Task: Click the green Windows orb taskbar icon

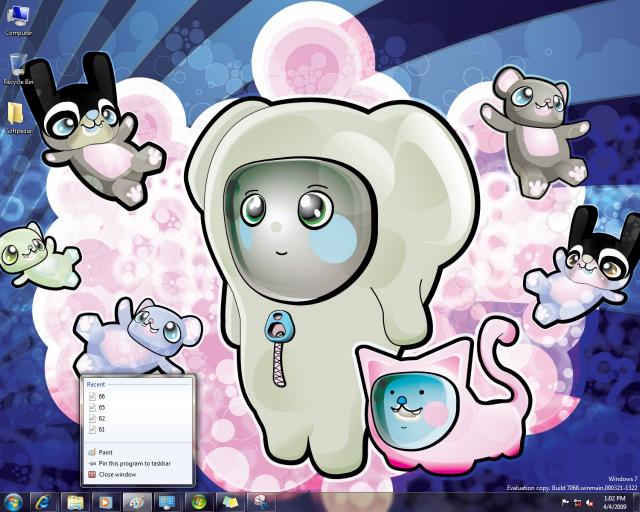Action: [199, 501]
